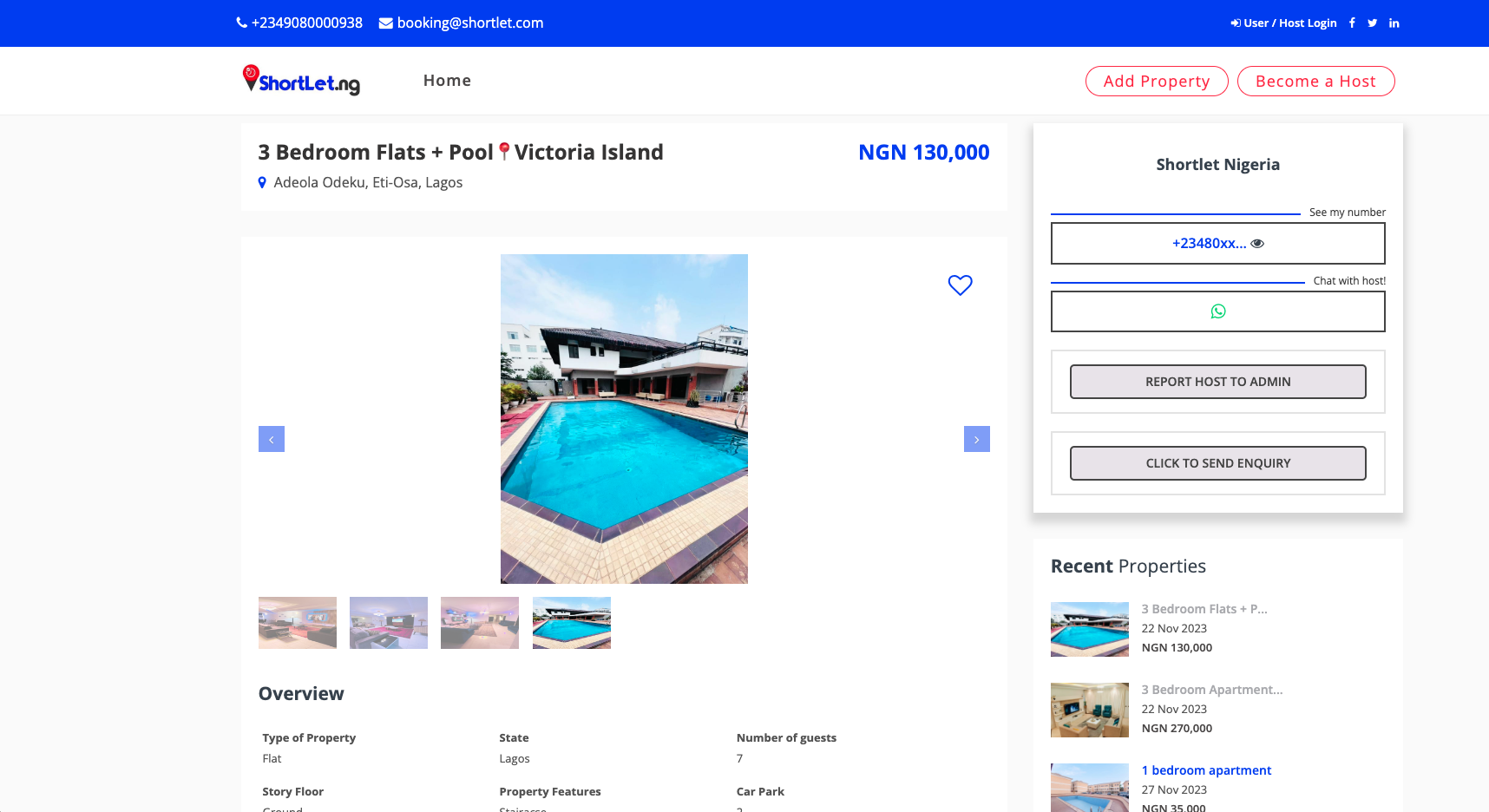Click Become a Host button
1489x812 pixels.
[1315, 82]
